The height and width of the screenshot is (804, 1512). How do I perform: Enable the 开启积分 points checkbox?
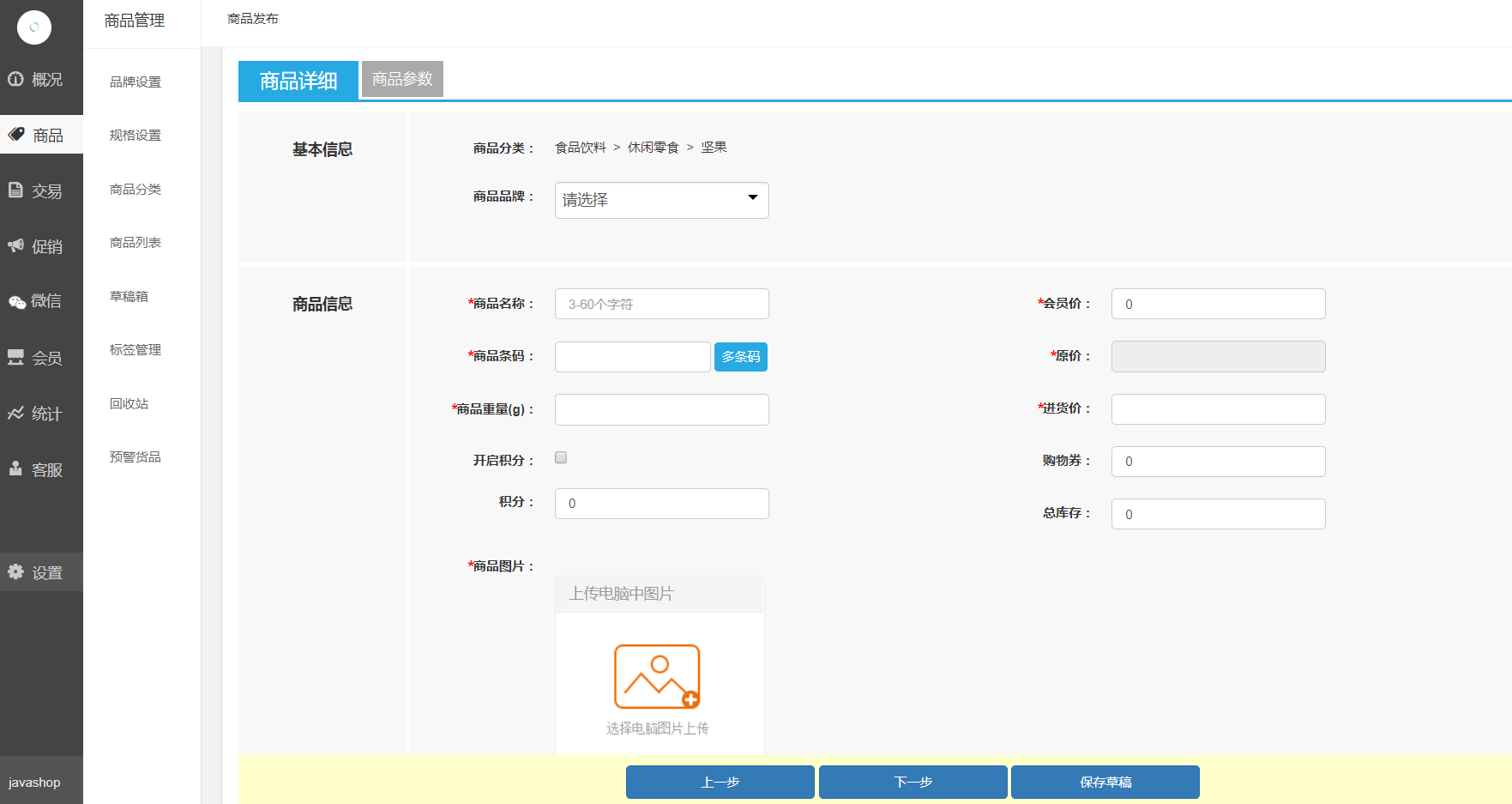pyautogui.click(x=560, y=457)
